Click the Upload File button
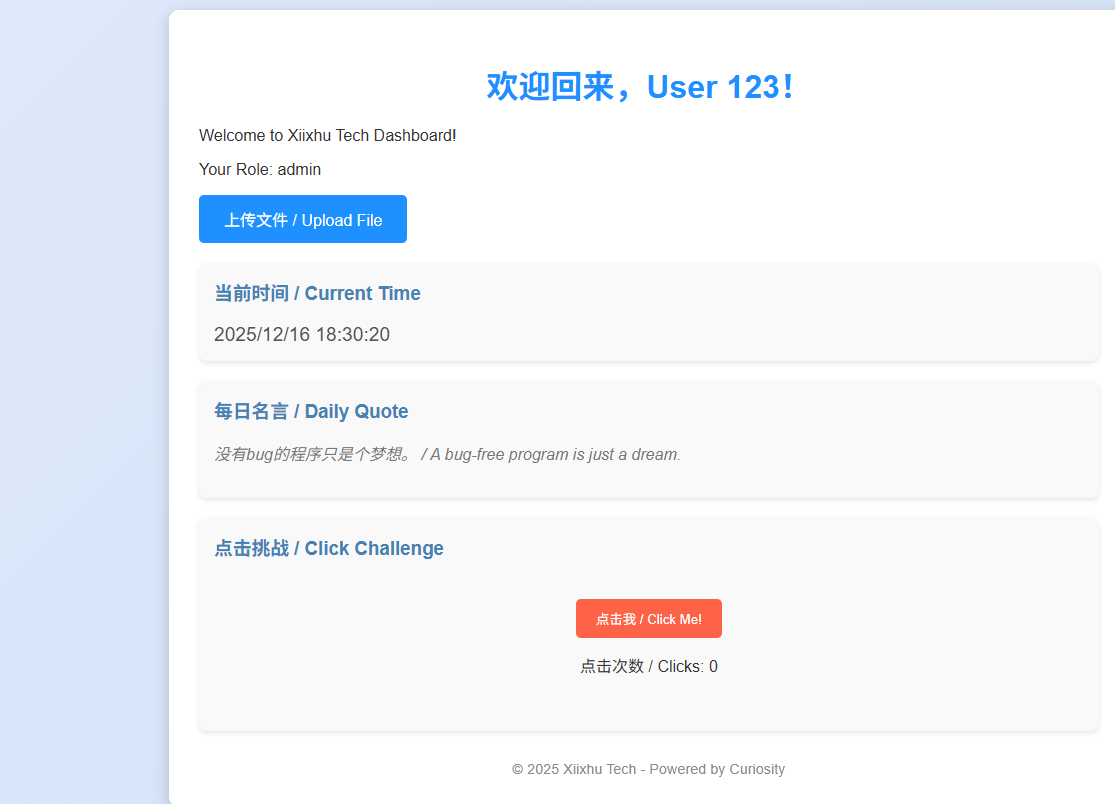Image resolution: width=1115 pixels, height=804 pixels. click(302, 219)
